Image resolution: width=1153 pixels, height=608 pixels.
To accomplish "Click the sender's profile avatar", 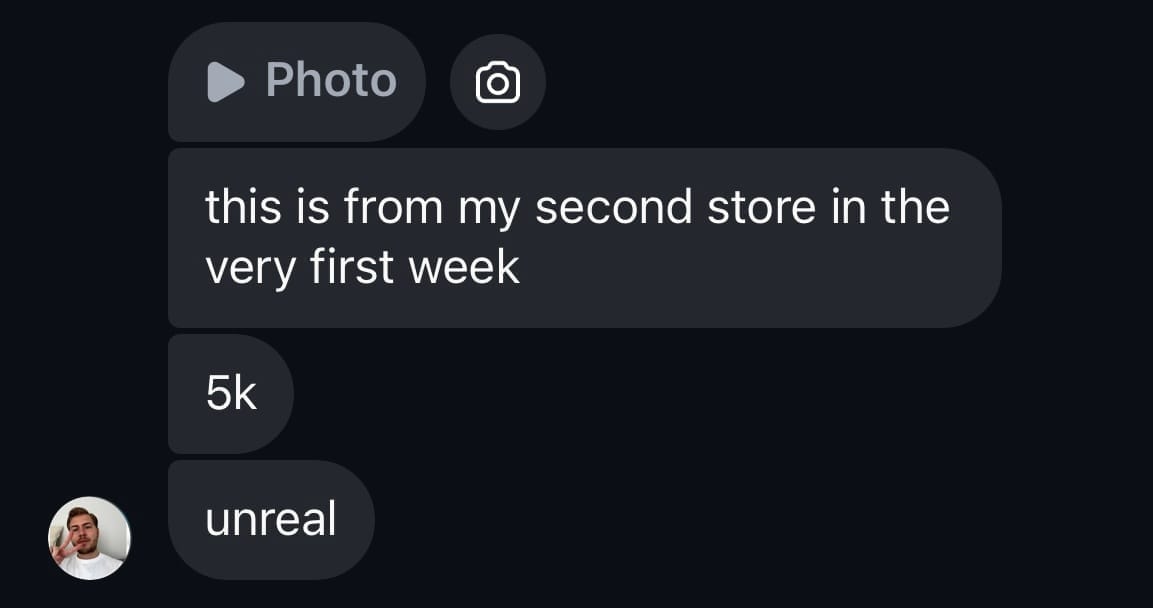I will pyautogui.click(x=89, y=538).
